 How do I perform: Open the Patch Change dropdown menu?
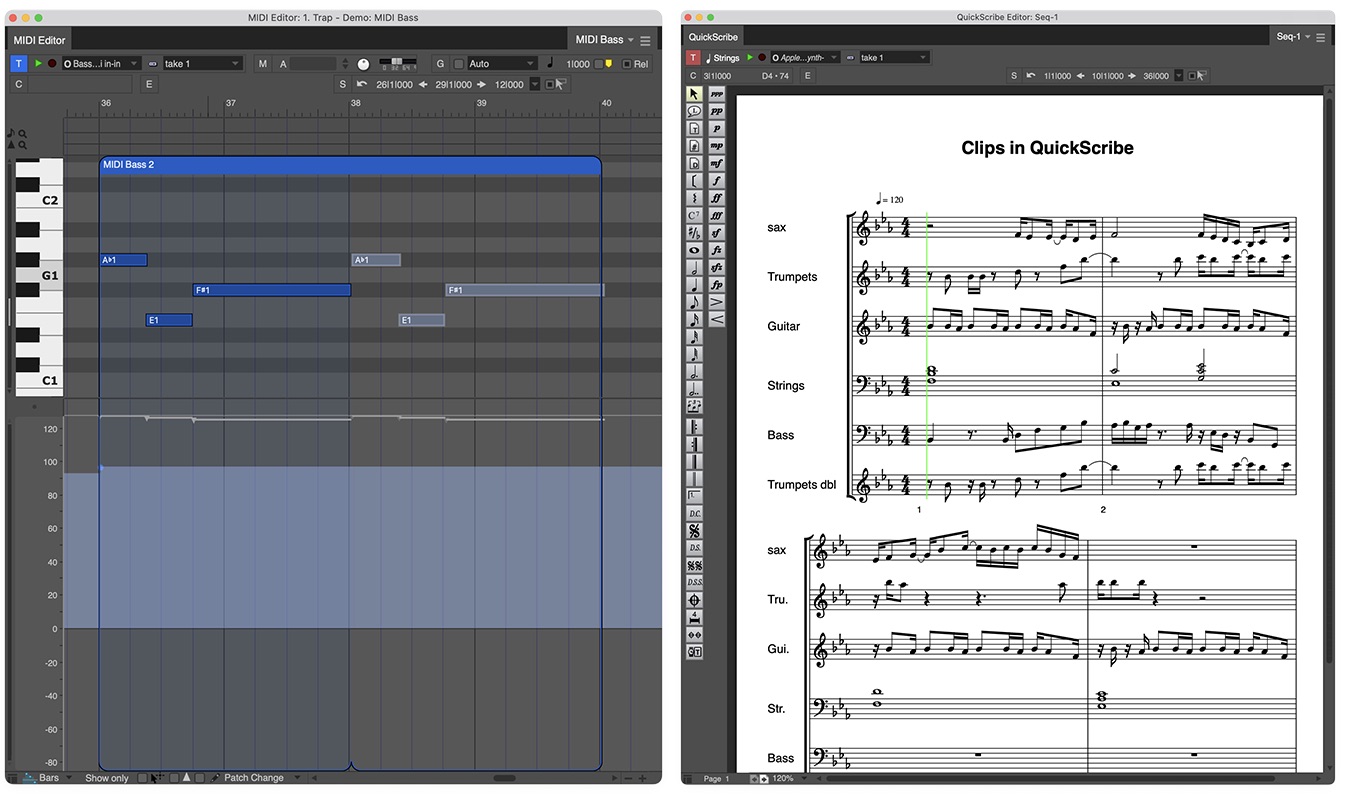254,778
